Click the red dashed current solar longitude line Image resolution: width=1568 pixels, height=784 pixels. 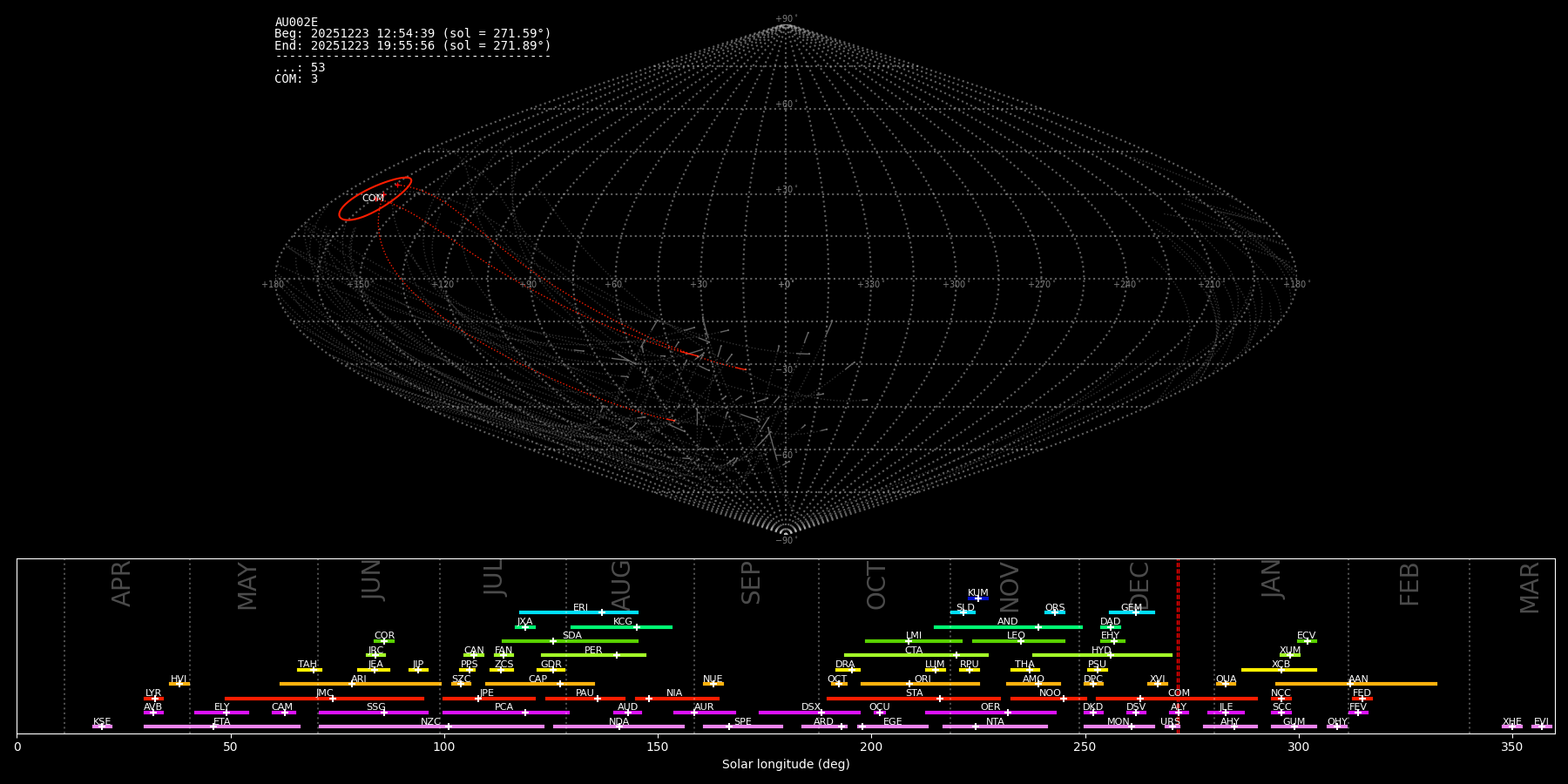pyautogui.click(x=1178, y=645)
